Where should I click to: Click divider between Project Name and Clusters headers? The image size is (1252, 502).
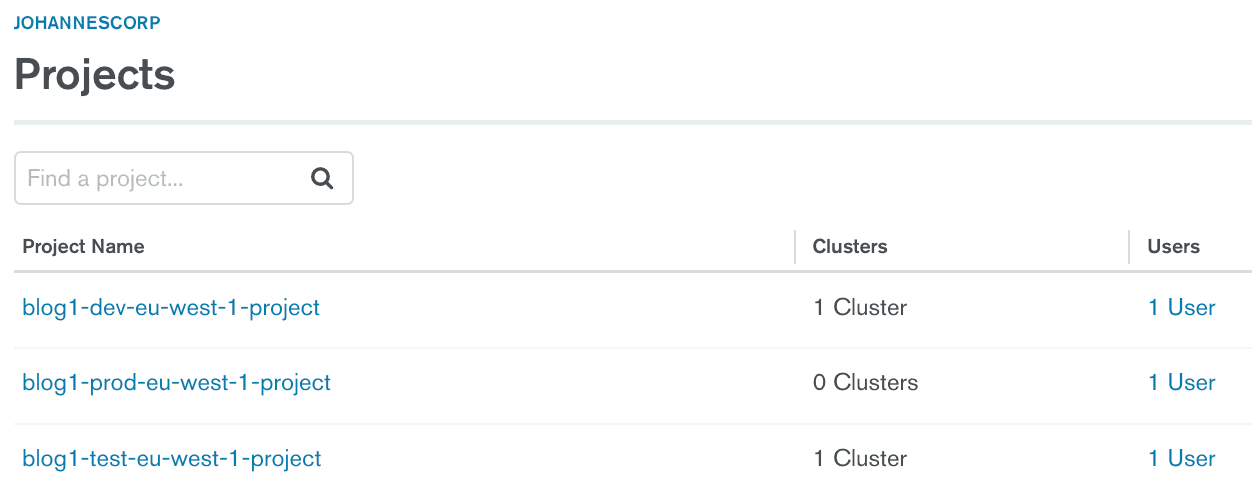pyautogui.click(x=795, y=247)
